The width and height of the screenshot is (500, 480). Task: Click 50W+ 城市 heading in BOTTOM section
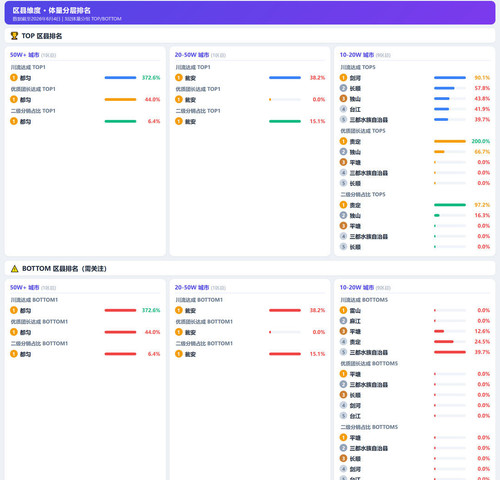(x=25, y=287)
